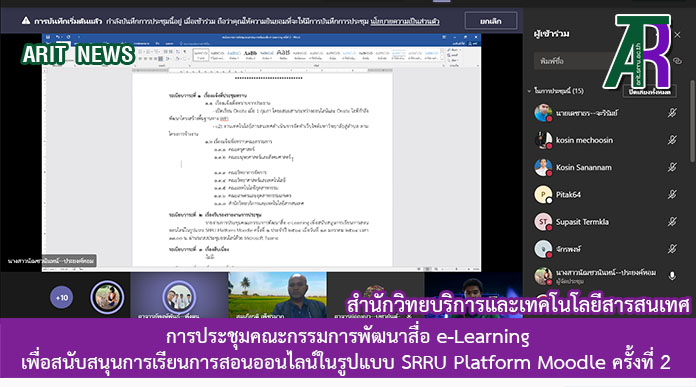696x387 pixels.
Task: Click Save icon in shared Word title bar
Action: (x=48, y=37)
